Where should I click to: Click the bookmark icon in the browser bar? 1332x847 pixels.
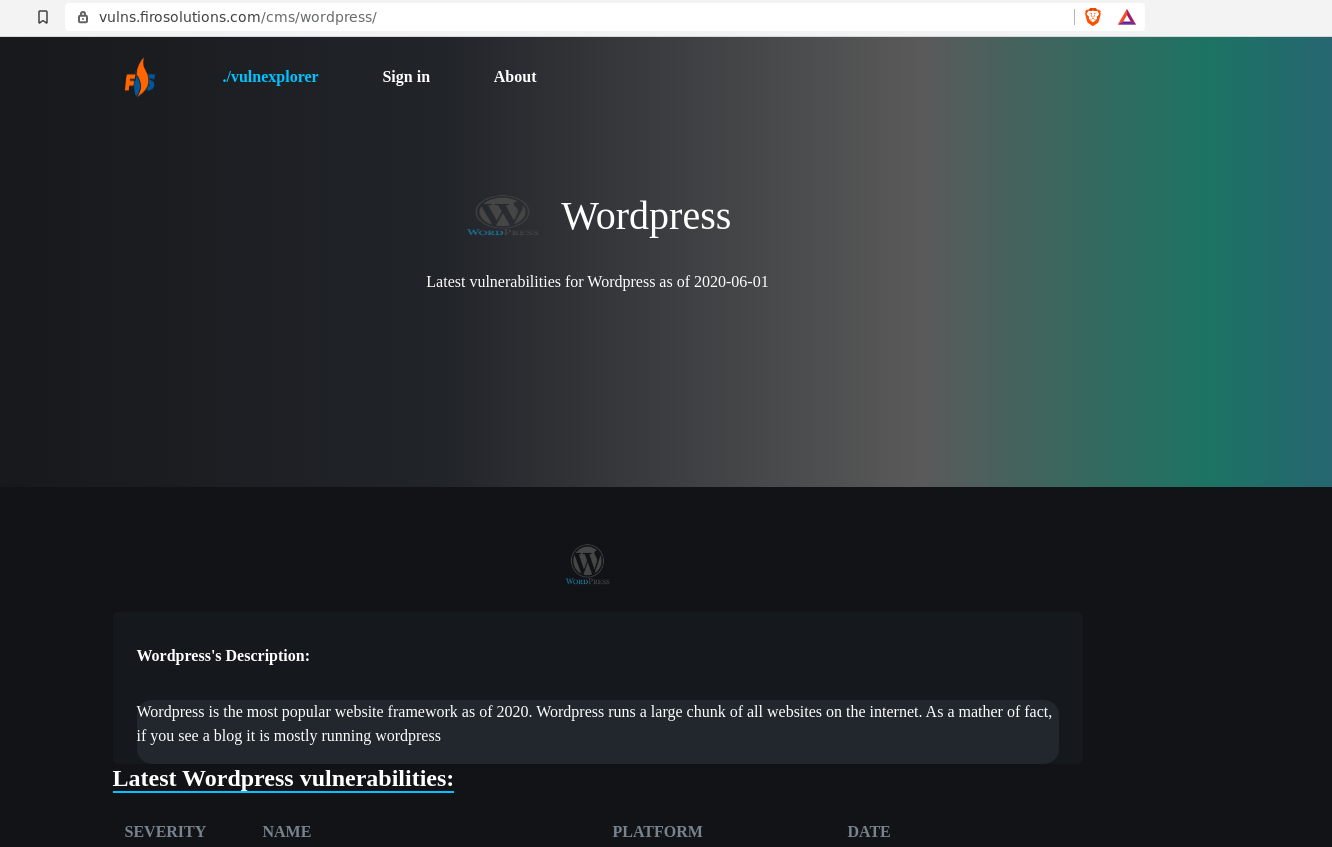43,17
